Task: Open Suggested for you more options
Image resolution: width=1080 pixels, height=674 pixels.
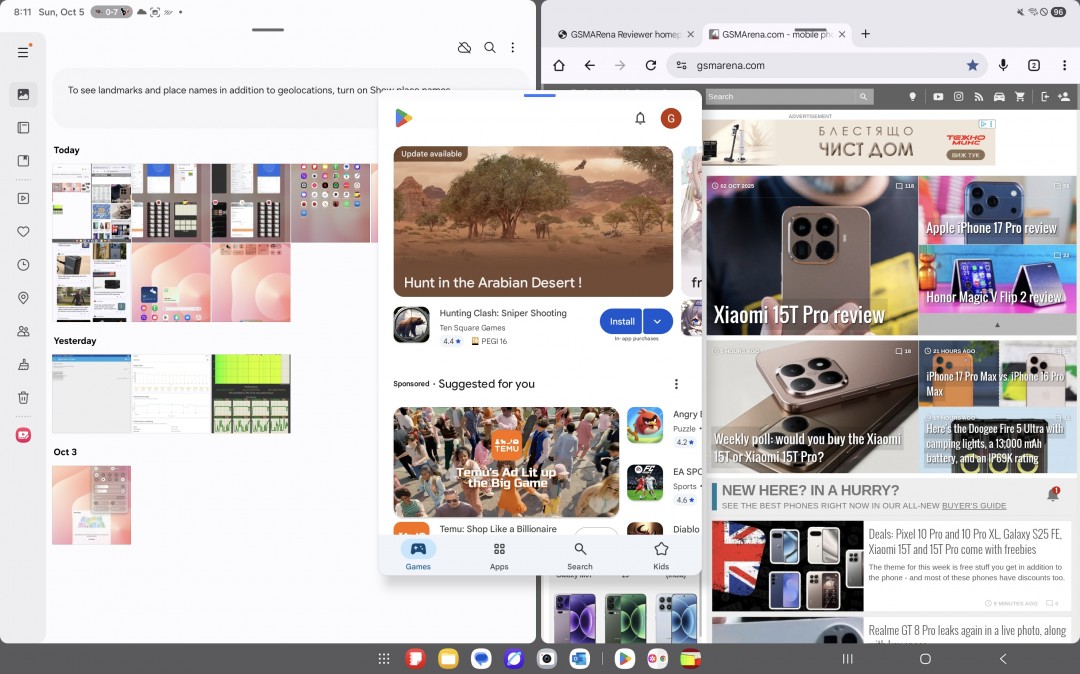Action: pos(676,384)
